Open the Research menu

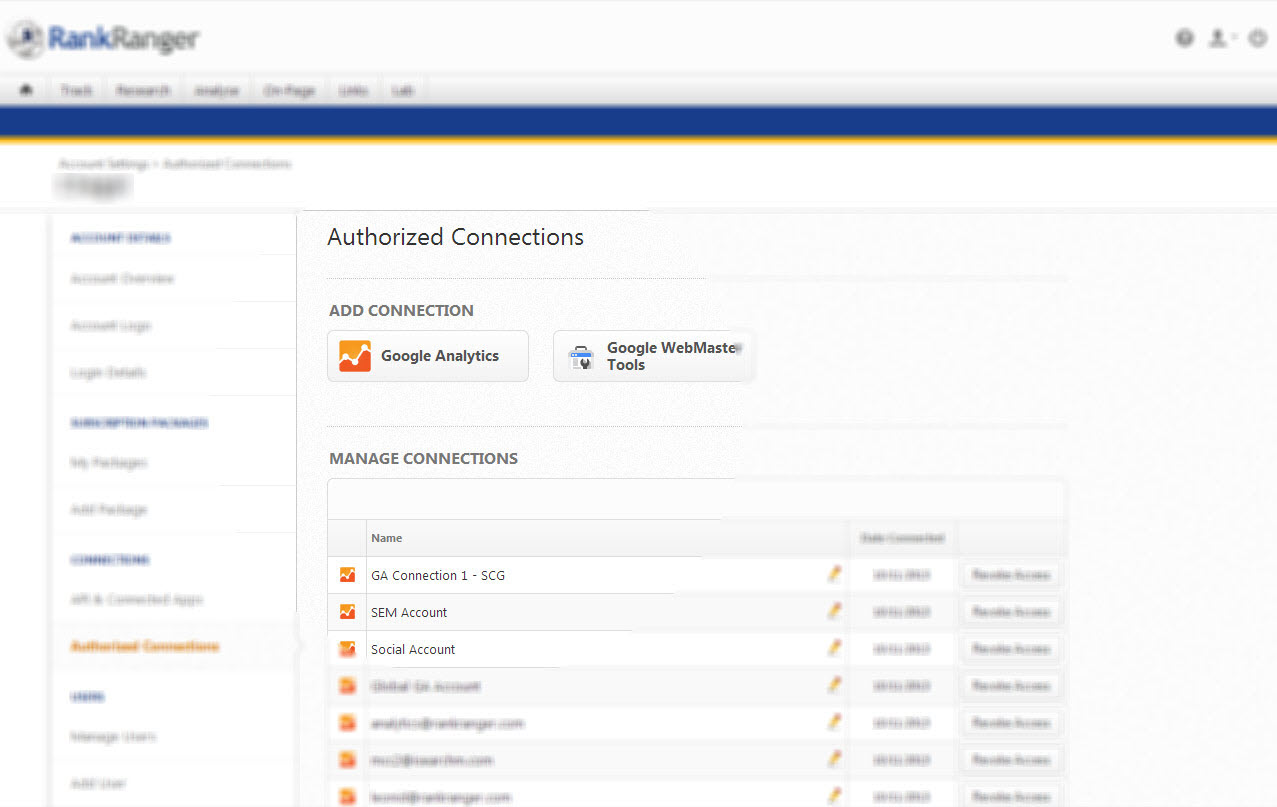[143, 90]
